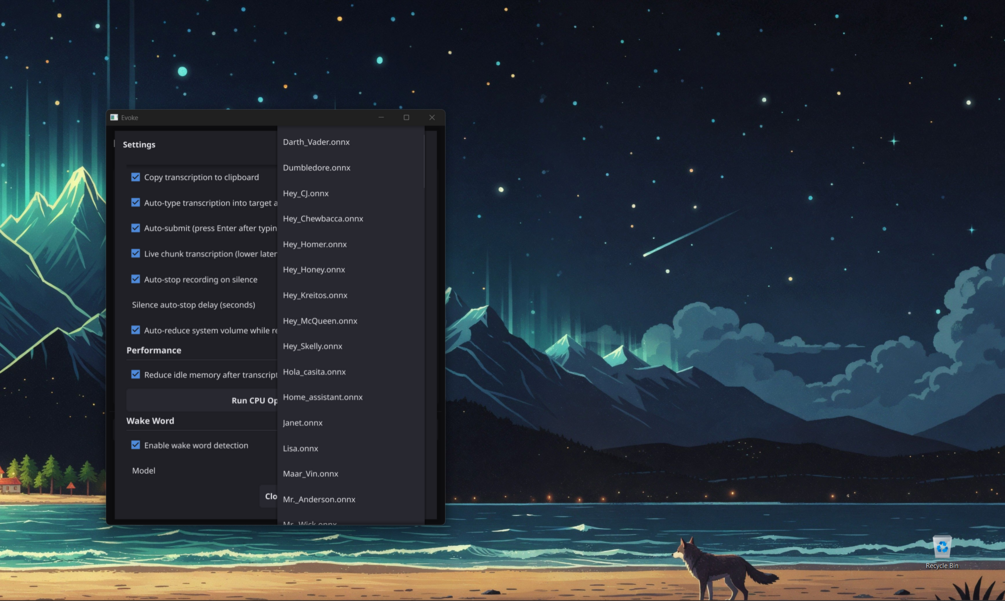This screenshot has height=601, width=1005.
Task: Click the Evoke app icon in title bar
Action: pyautogui.click(x=114, y=117)
